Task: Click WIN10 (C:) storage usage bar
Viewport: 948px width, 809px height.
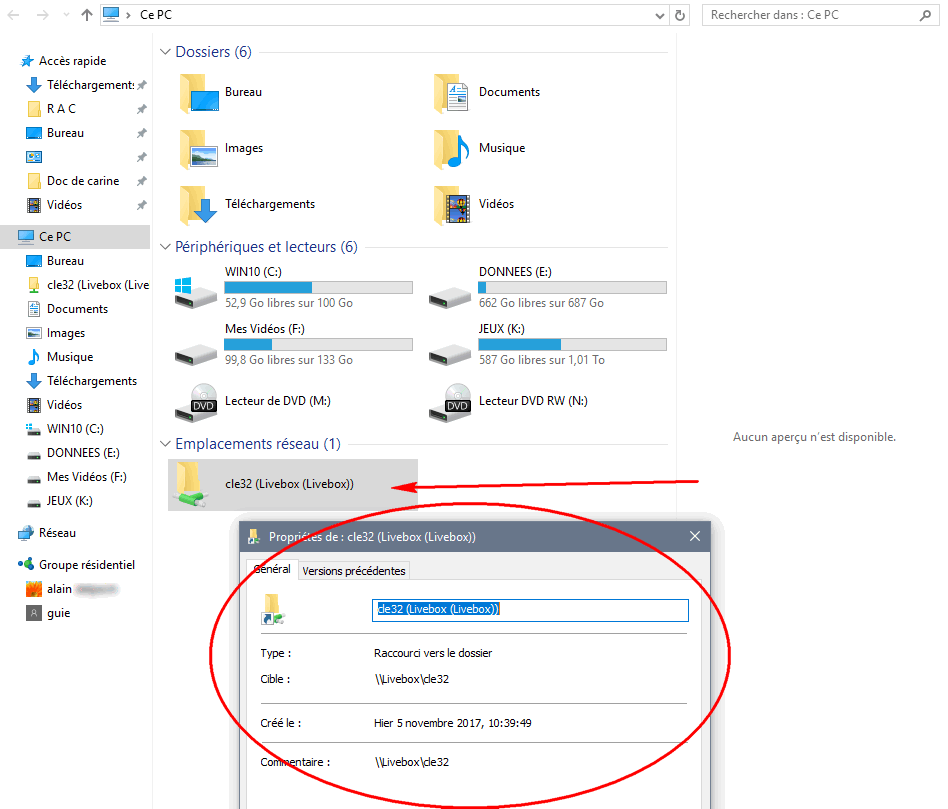Action: click(x=319, y=288)
